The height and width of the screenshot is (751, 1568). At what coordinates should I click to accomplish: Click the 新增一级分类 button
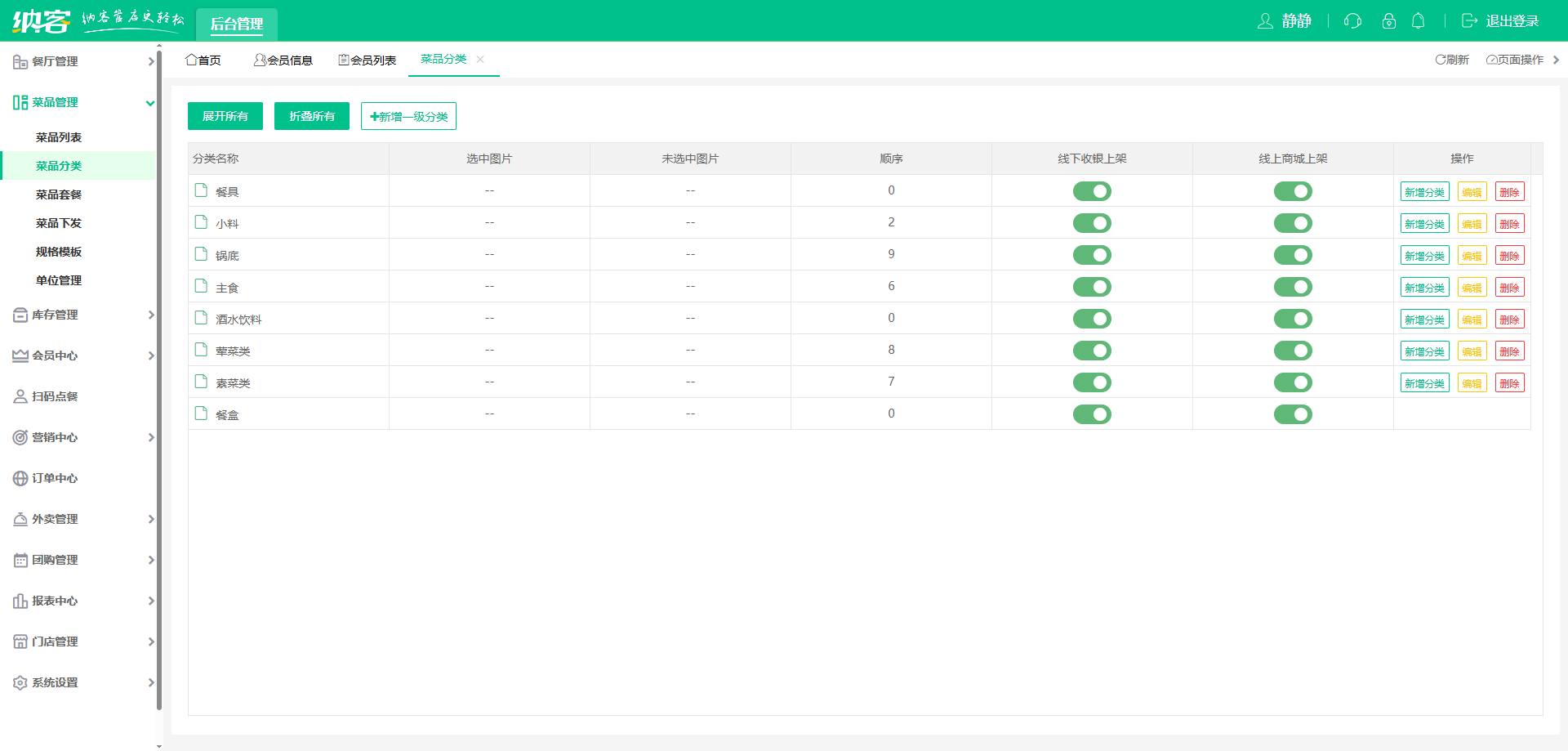(x=408, y=116)
